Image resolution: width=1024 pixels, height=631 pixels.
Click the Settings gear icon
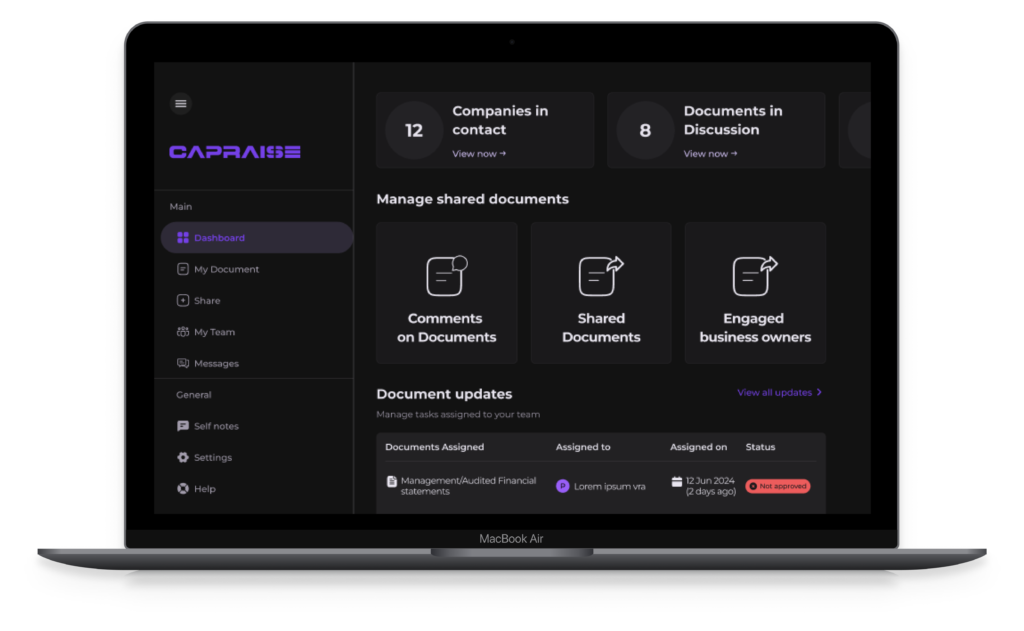[x=183, y=457]
